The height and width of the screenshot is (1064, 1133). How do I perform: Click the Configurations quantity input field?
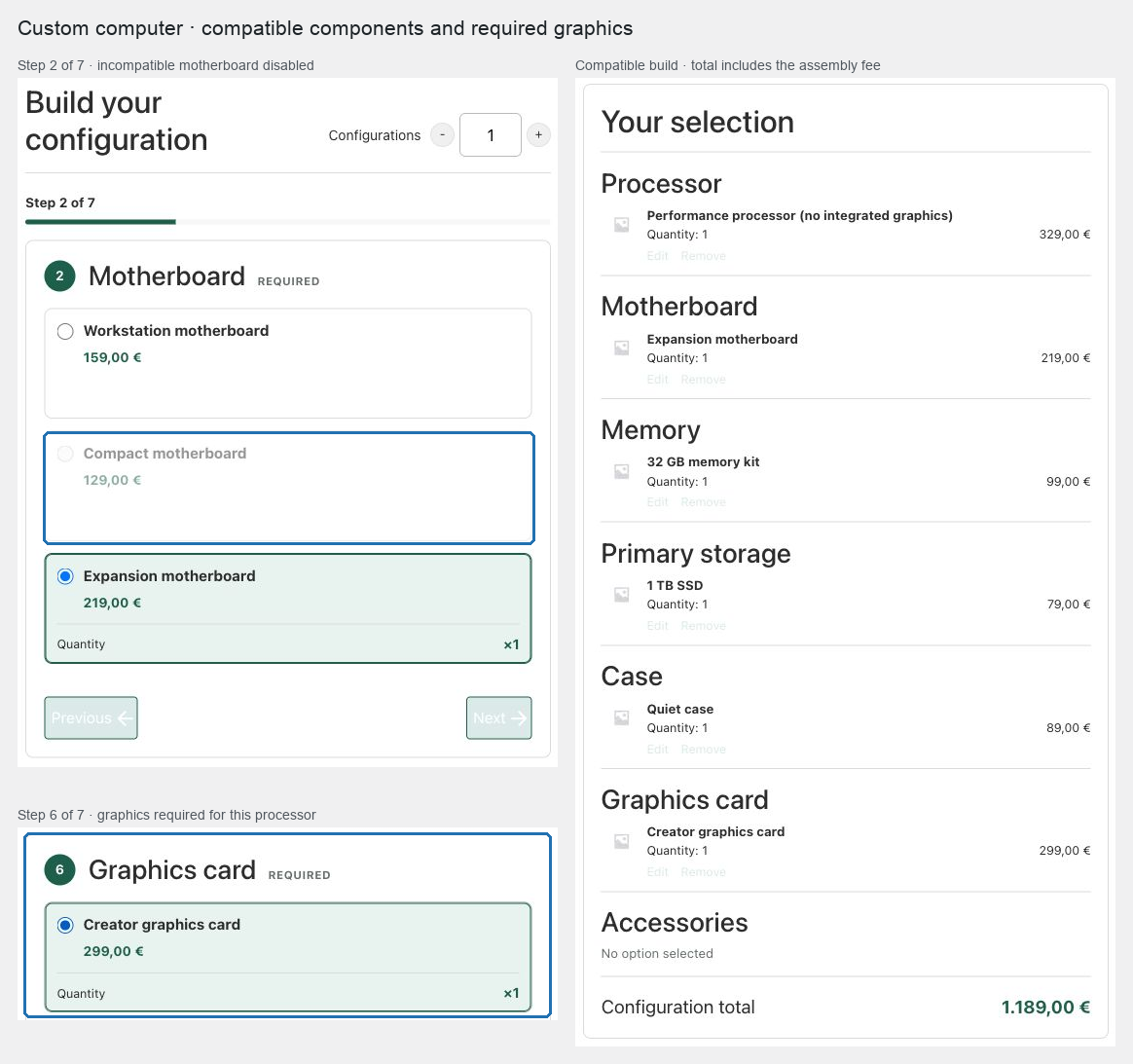coord(491,135)
